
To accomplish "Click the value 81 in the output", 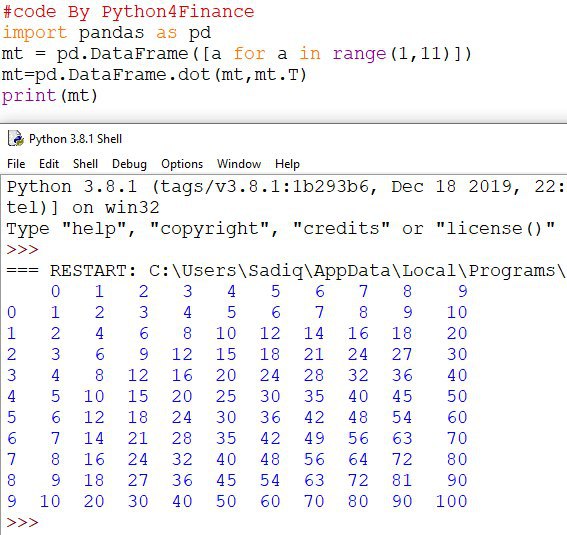I will pos(402,480).
